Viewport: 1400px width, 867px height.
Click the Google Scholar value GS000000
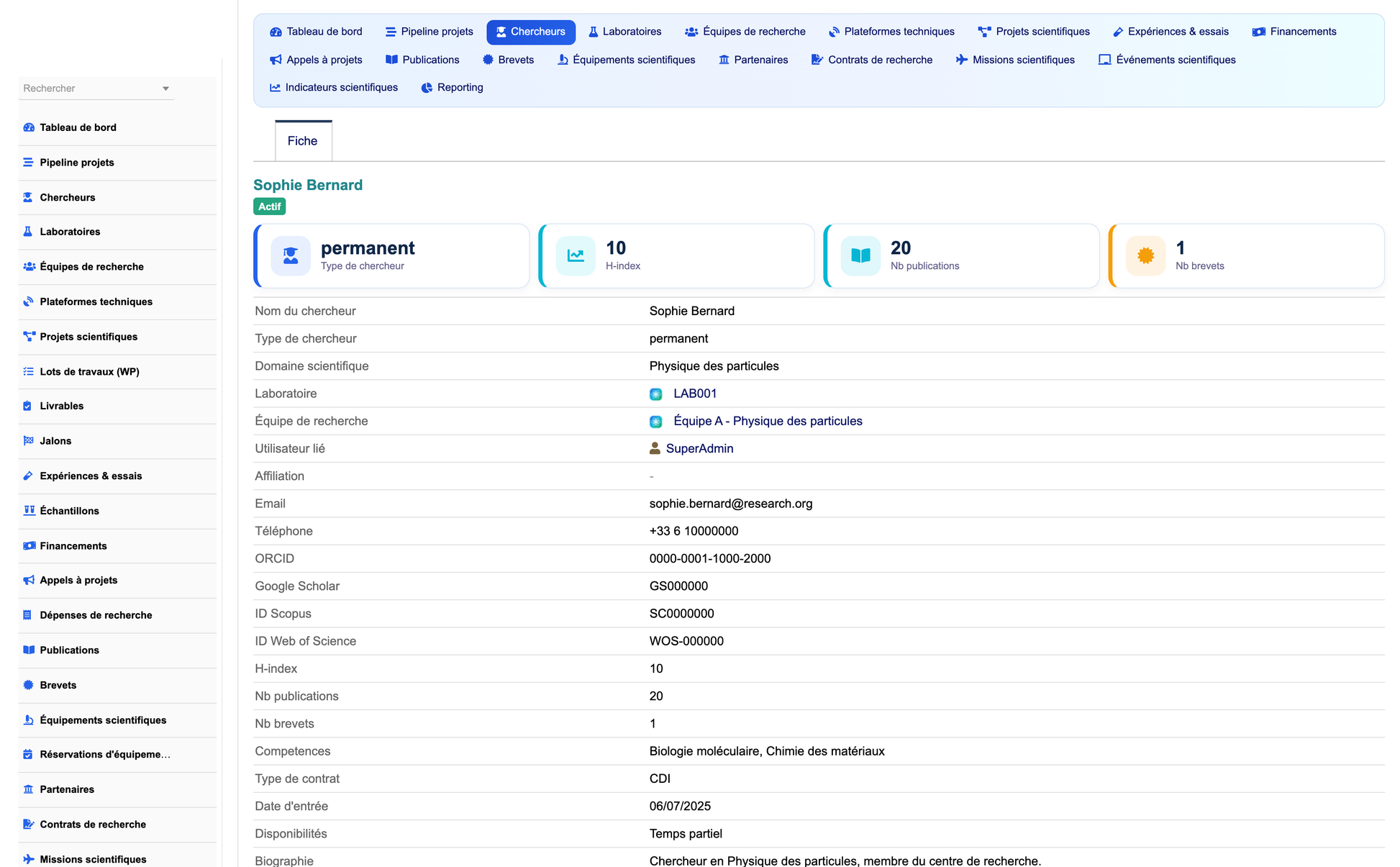click(678, 586)
